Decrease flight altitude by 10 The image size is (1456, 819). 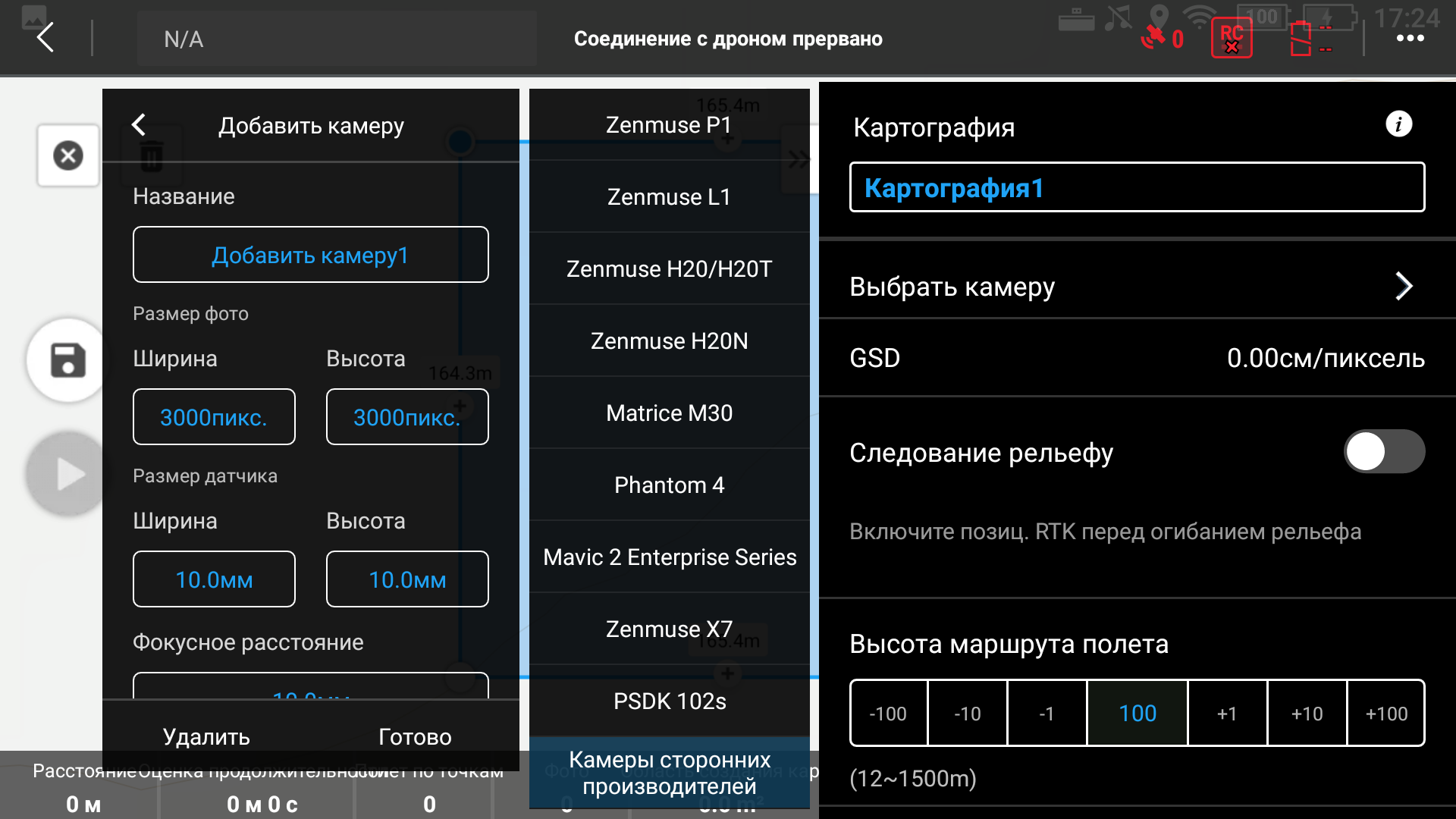point(968,714)
